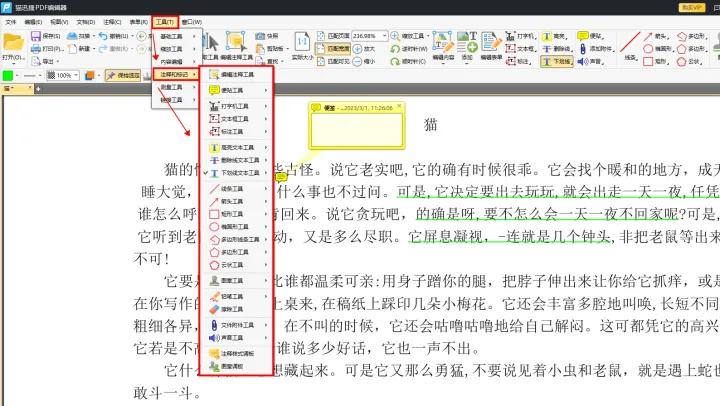
Task: Click the Print icon in toolbar
Action: coord(35,48)
